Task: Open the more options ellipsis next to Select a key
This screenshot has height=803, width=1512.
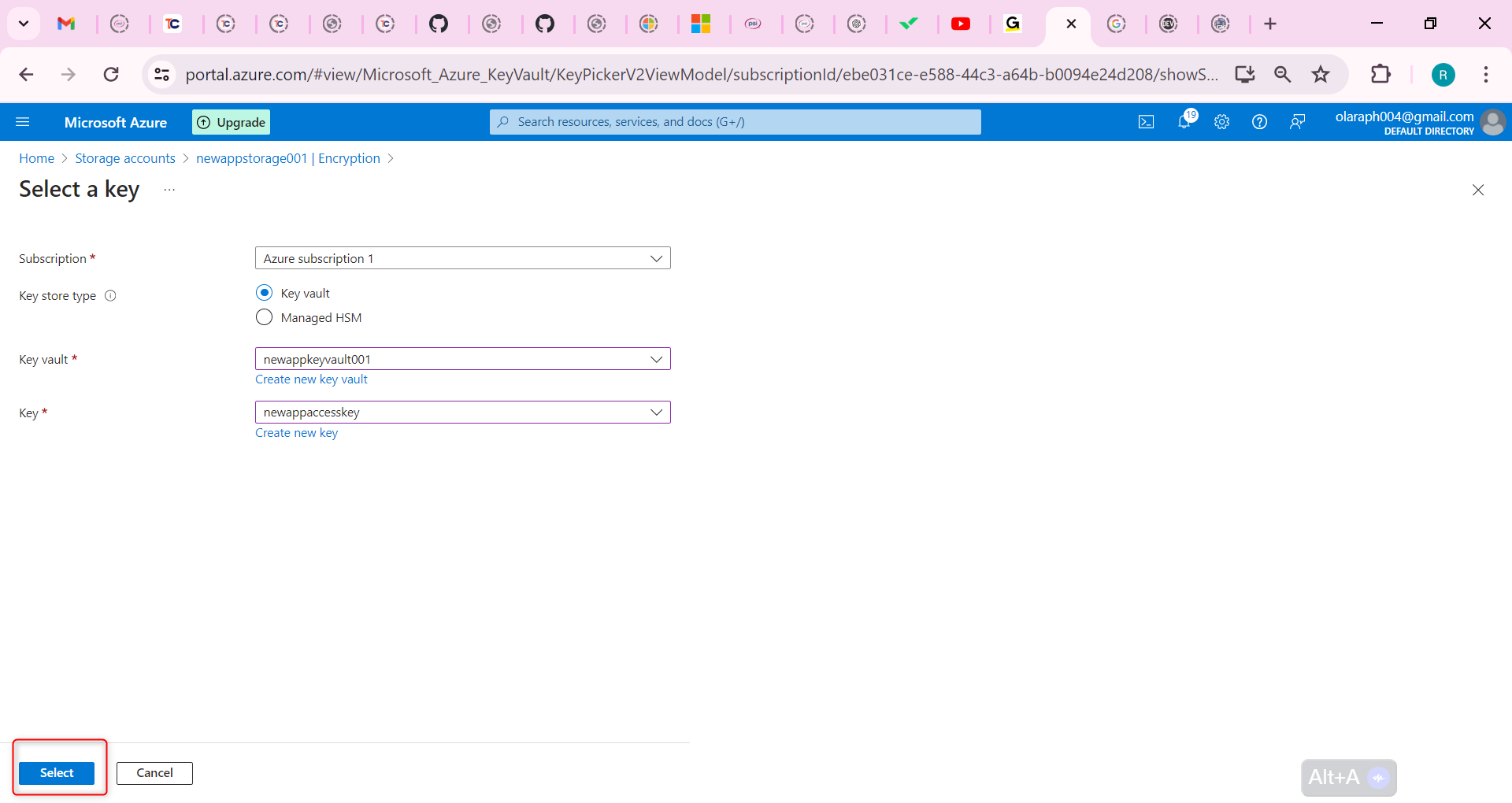Action: pyautogui.click(x=169, y=190)
